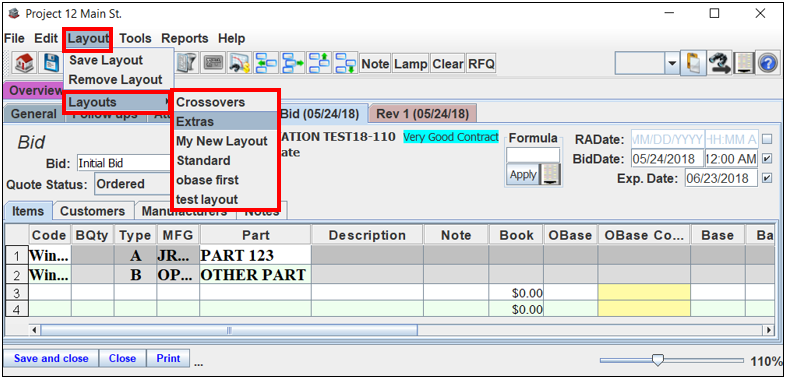Open the Help menu
787x381 pixels.
(x=231, y=39)
